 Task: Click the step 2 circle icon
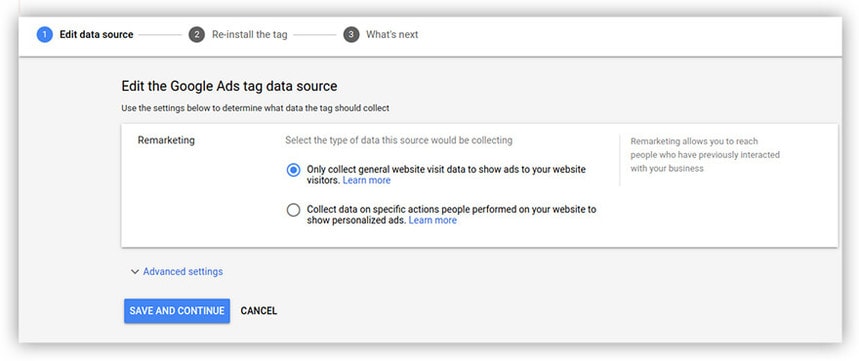[197, 35]
